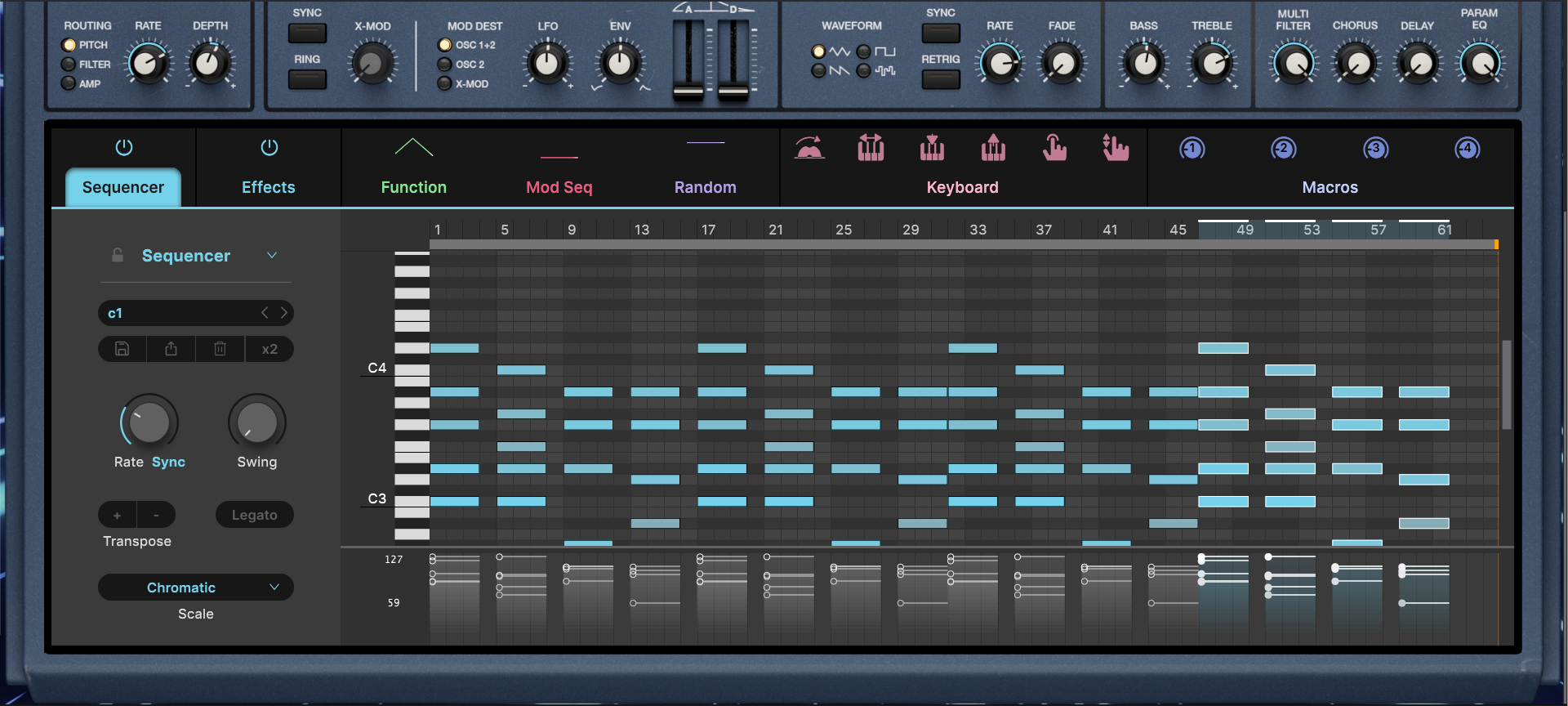Click the Swing knob
The width and height of the screenshot is (1568, 706).
tap(256, 422)
